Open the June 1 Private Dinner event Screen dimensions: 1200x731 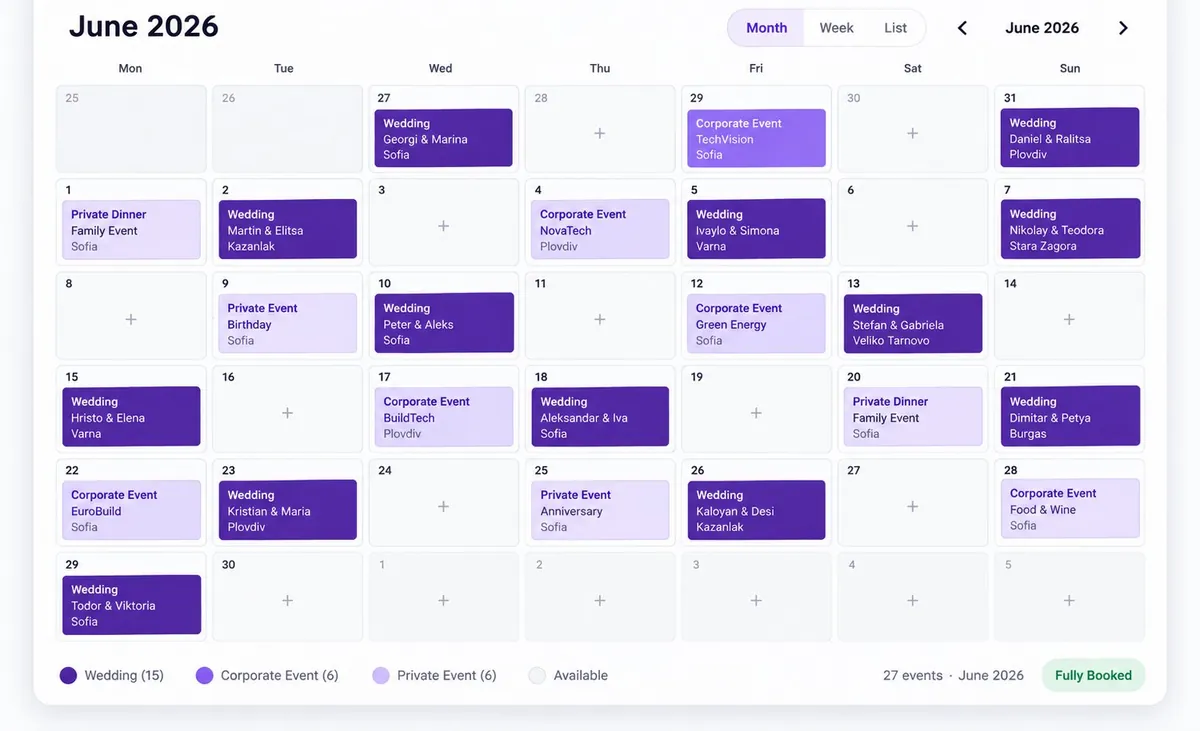131,230
